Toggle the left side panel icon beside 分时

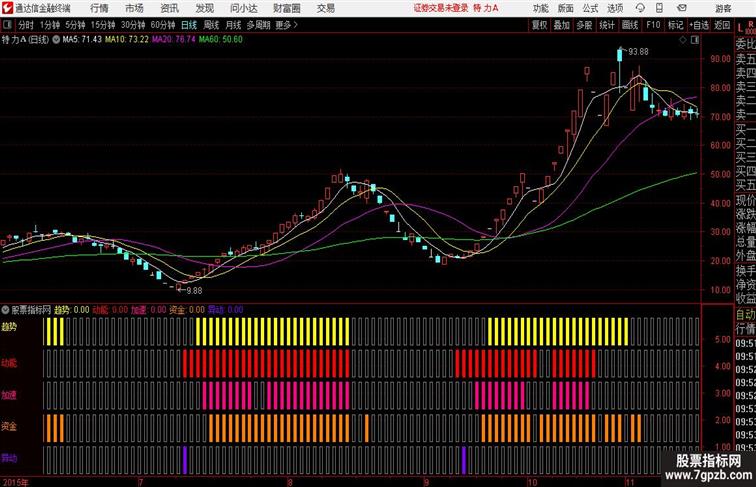click(7, 25)
